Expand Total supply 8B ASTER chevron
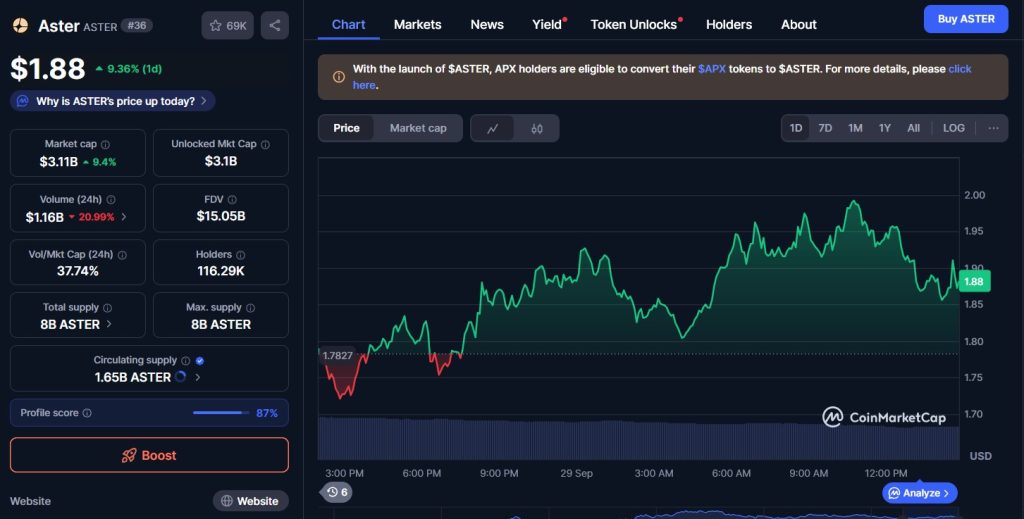1024x519 pixels. (109, 324)
